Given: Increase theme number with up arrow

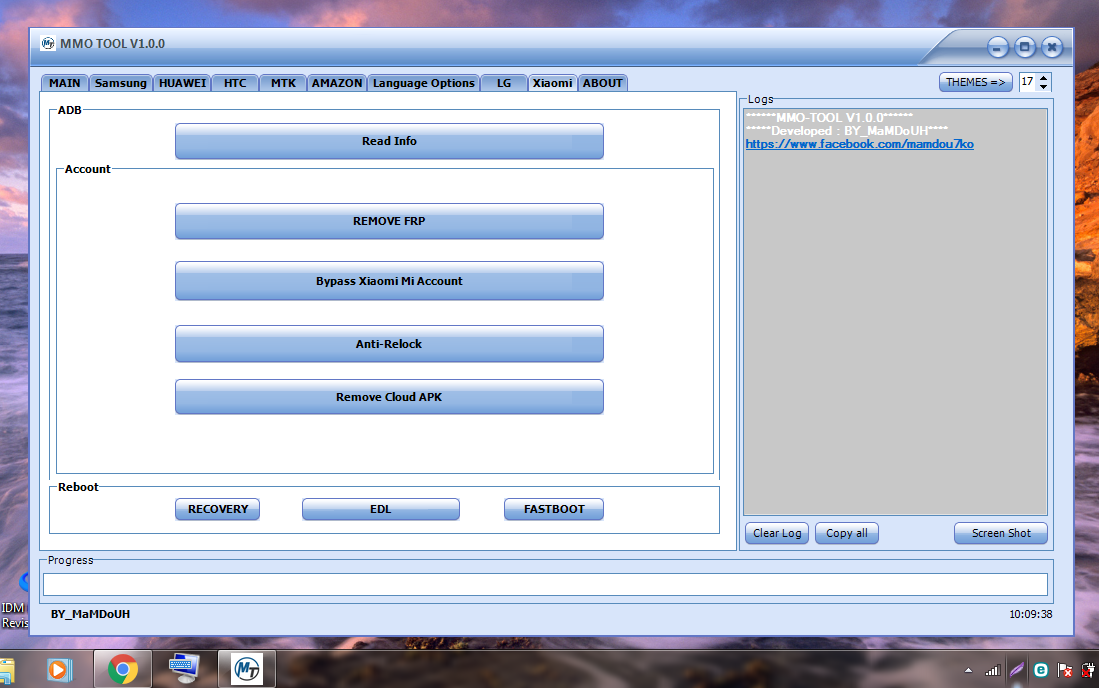Looking at the screenshot, I should tap(1044, 78).
